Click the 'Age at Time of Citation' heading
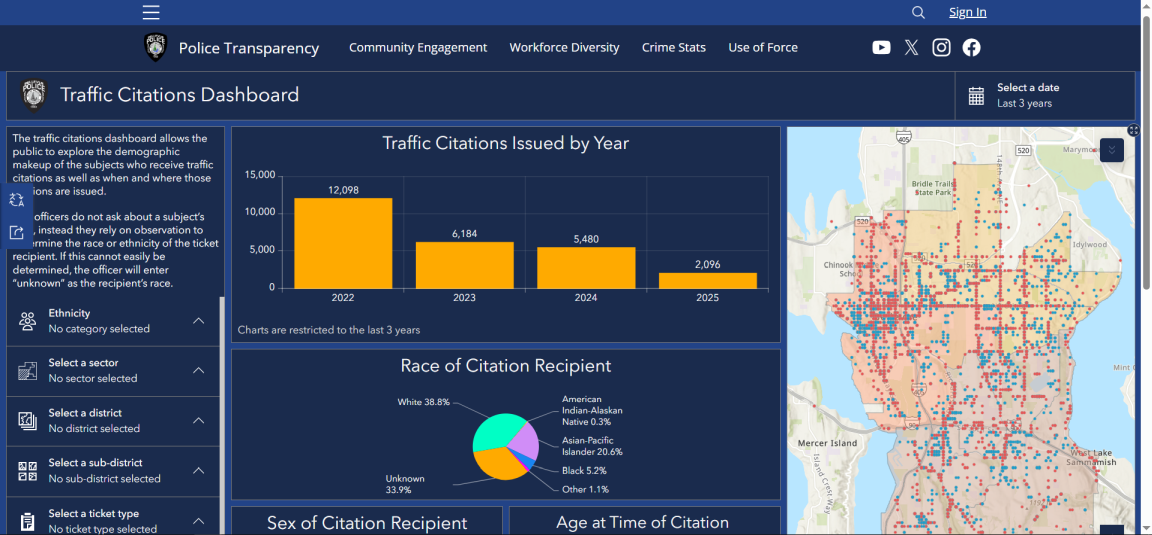 [643, 523]
